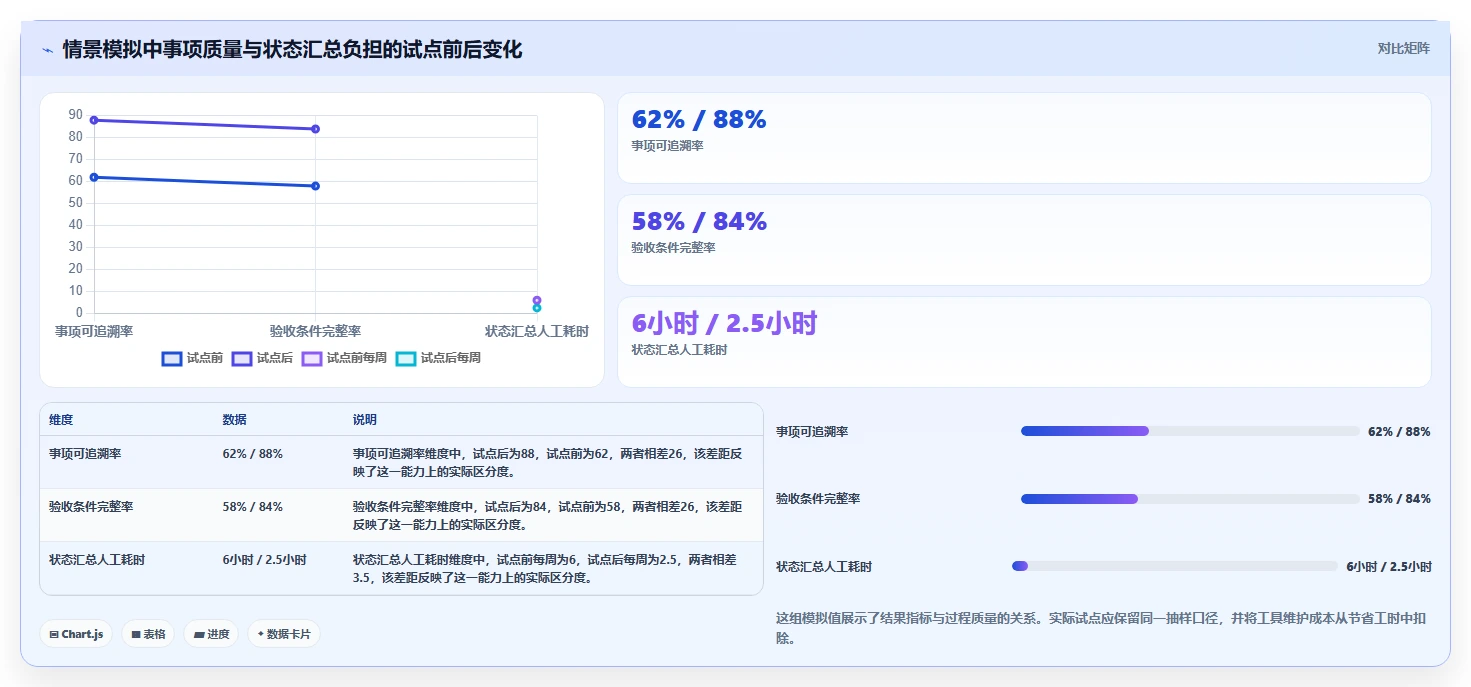Click the 验收条件完整率 table row label
Viewport: 1471px width, 687px height.
pos(91,507)
